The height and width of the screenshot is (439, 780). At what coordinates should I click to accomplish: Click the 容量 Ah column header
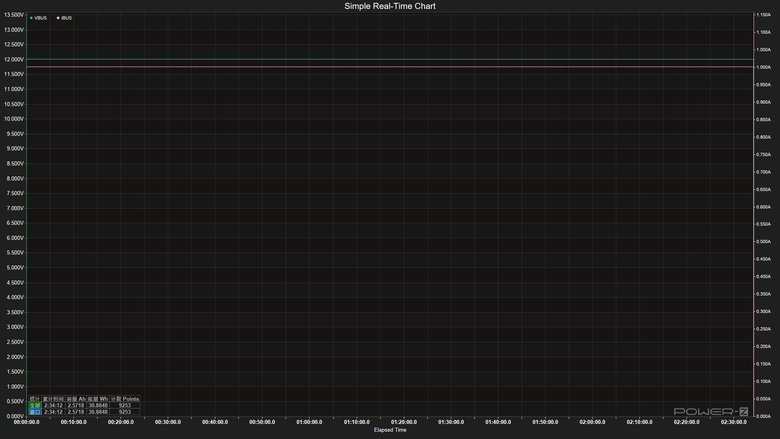click(x=76, y=399)
